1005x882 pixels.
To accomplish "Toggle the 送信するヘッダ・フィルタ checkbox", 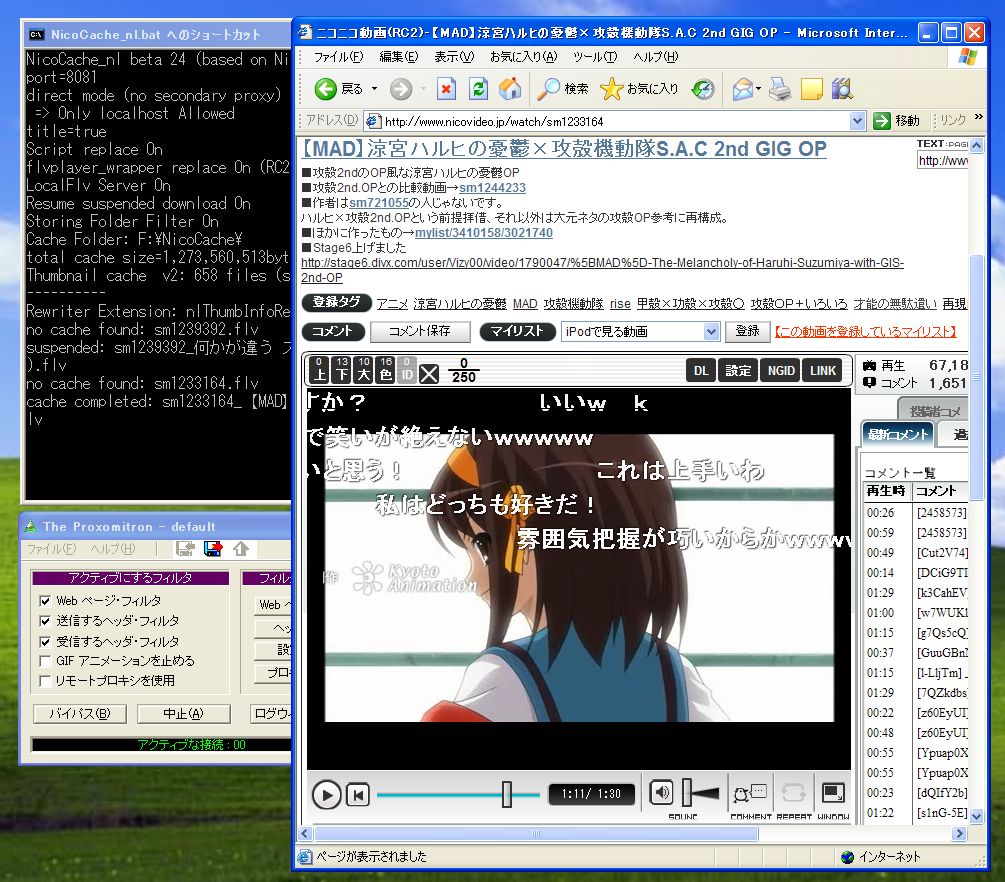I will click(45, 621).
